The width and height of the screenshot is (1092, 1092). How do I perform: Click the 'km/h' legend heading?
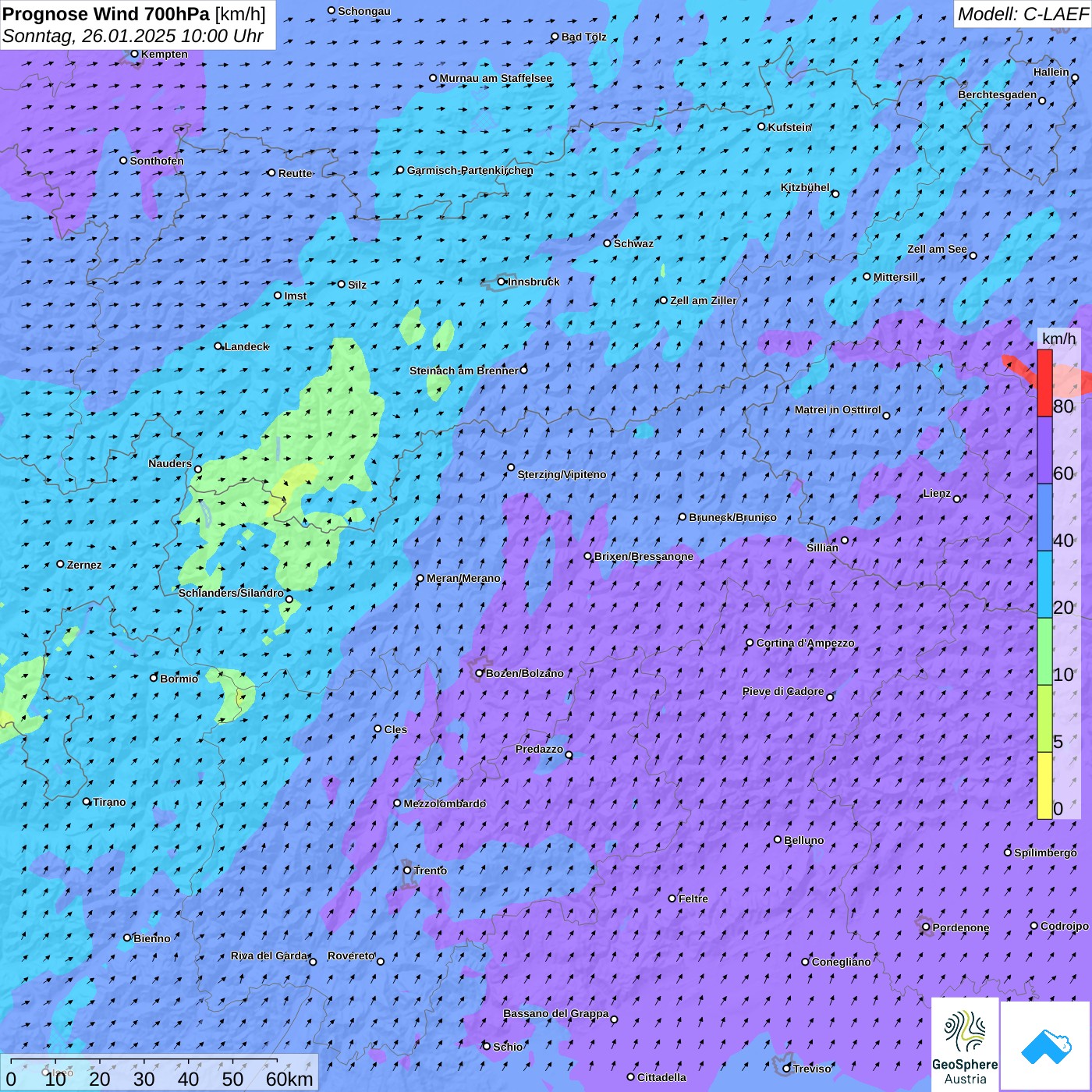(1058, 339)
